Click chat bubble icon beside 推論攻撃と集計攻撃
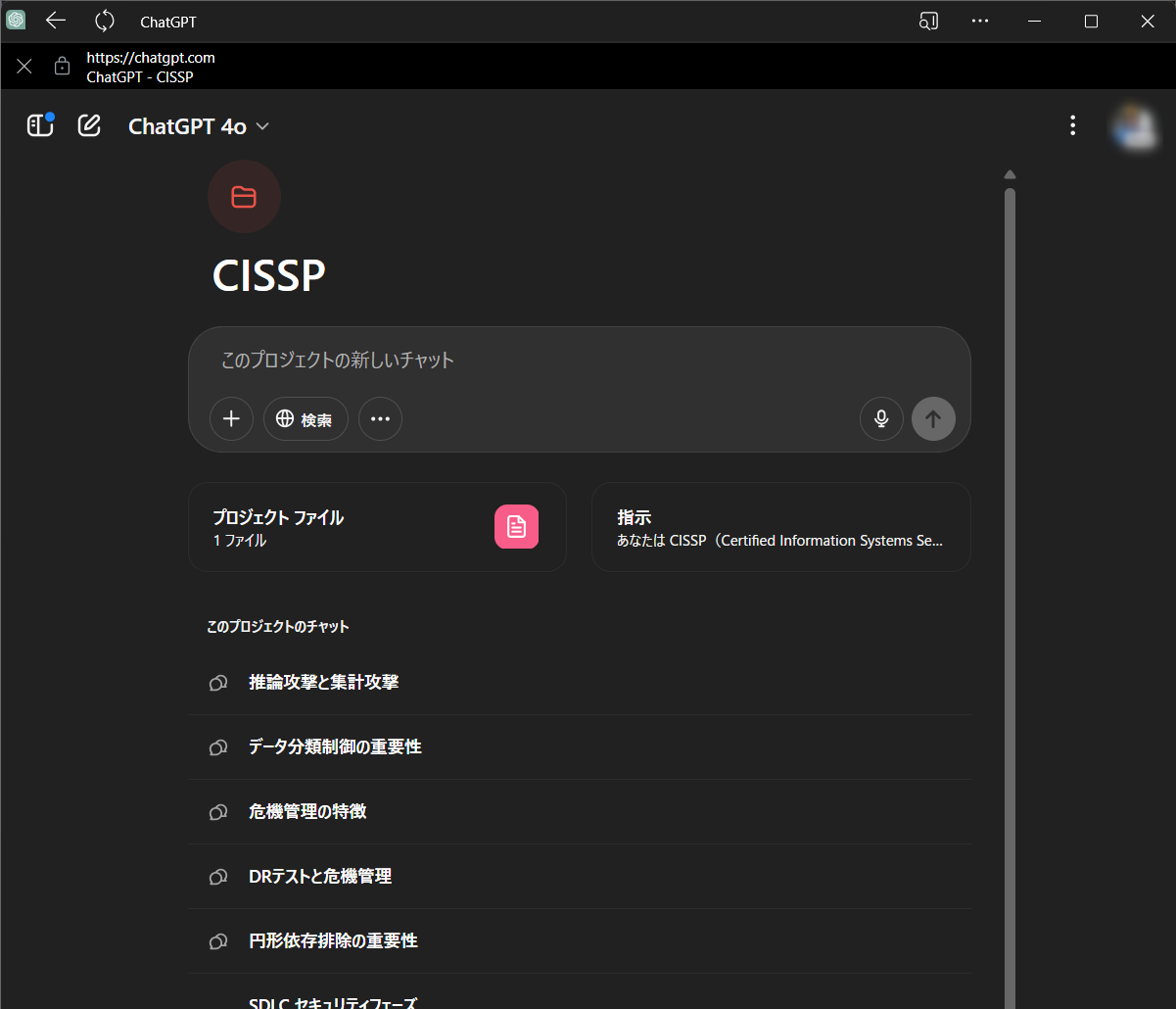 click(218, 683)
